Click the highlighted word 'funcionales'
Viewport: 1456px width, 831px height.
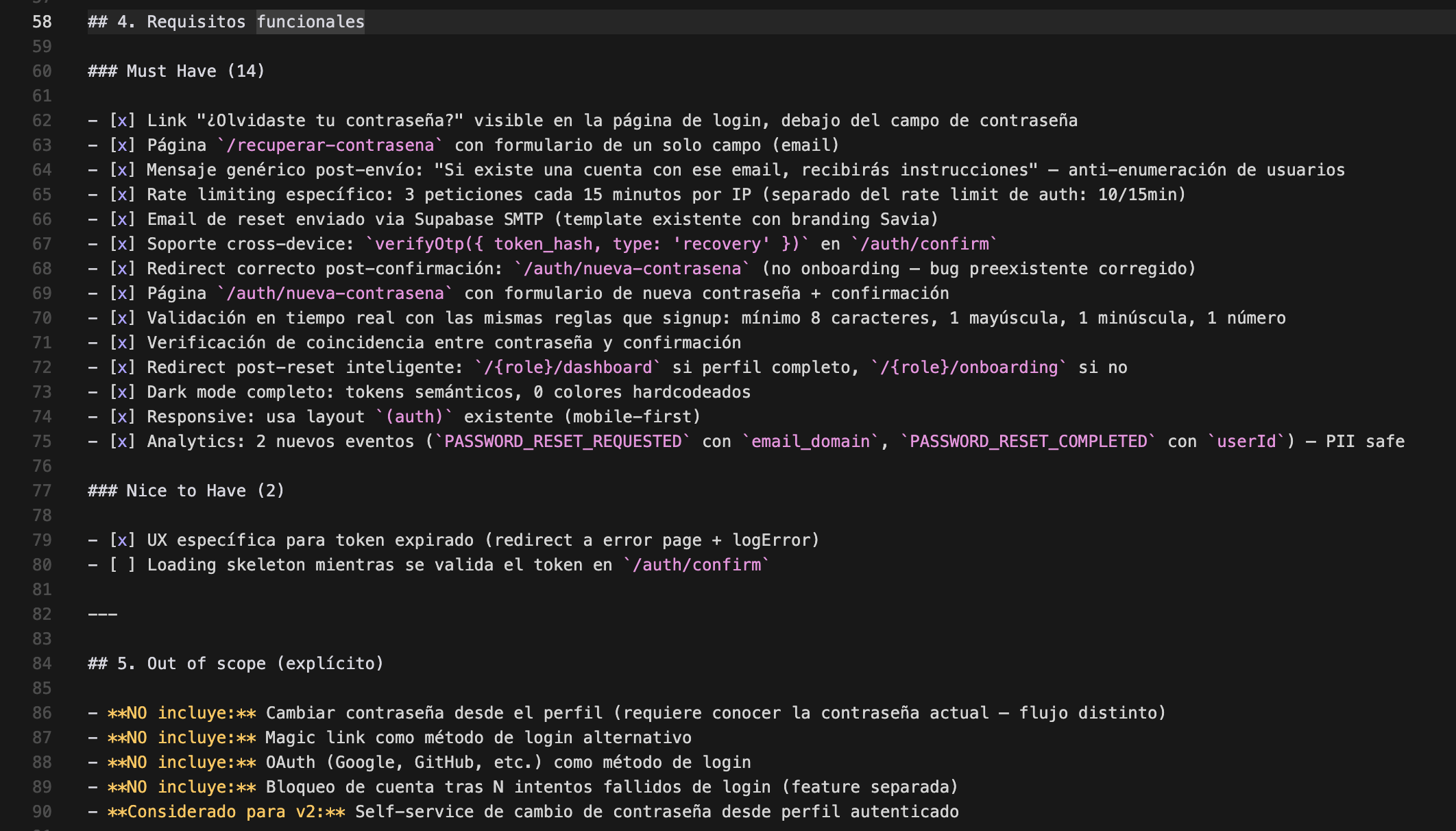point(311,22)
